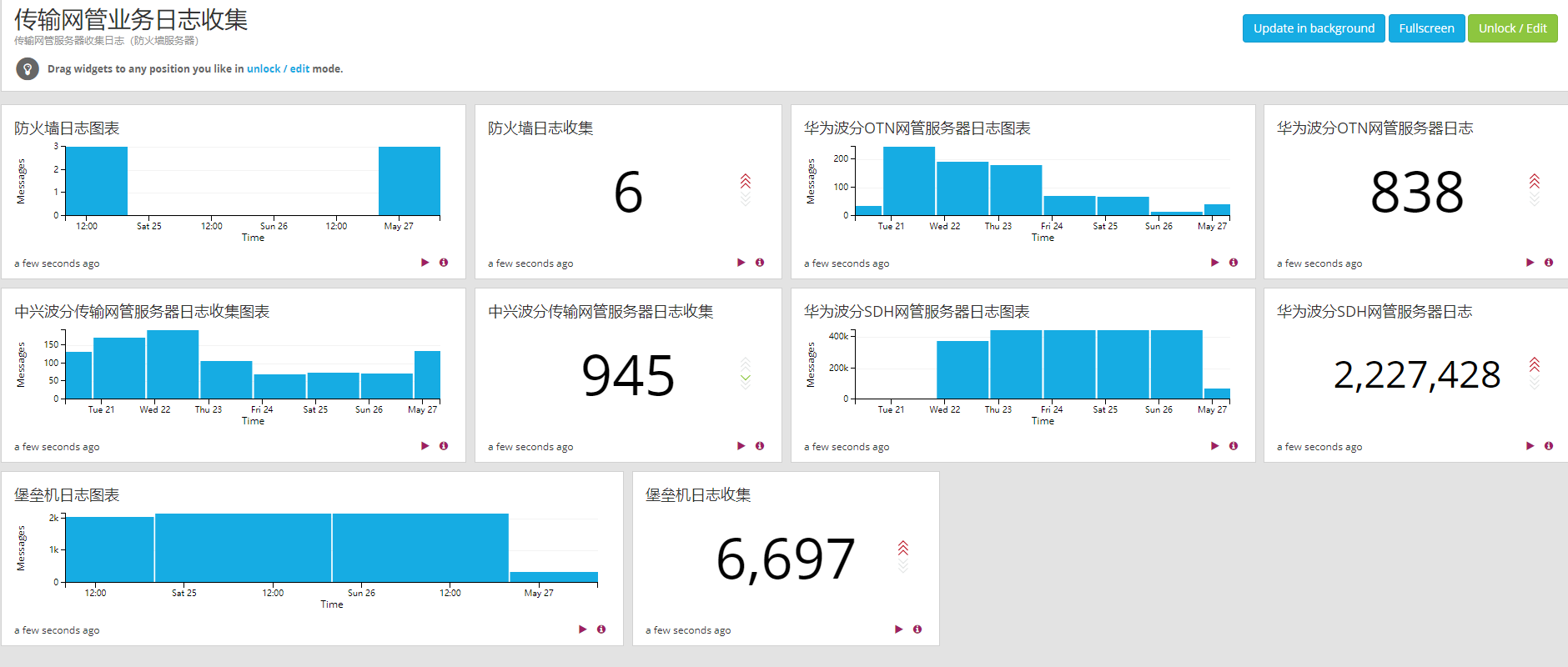Click the short May 27 bar in SDH chart

tap(1217, 394)
